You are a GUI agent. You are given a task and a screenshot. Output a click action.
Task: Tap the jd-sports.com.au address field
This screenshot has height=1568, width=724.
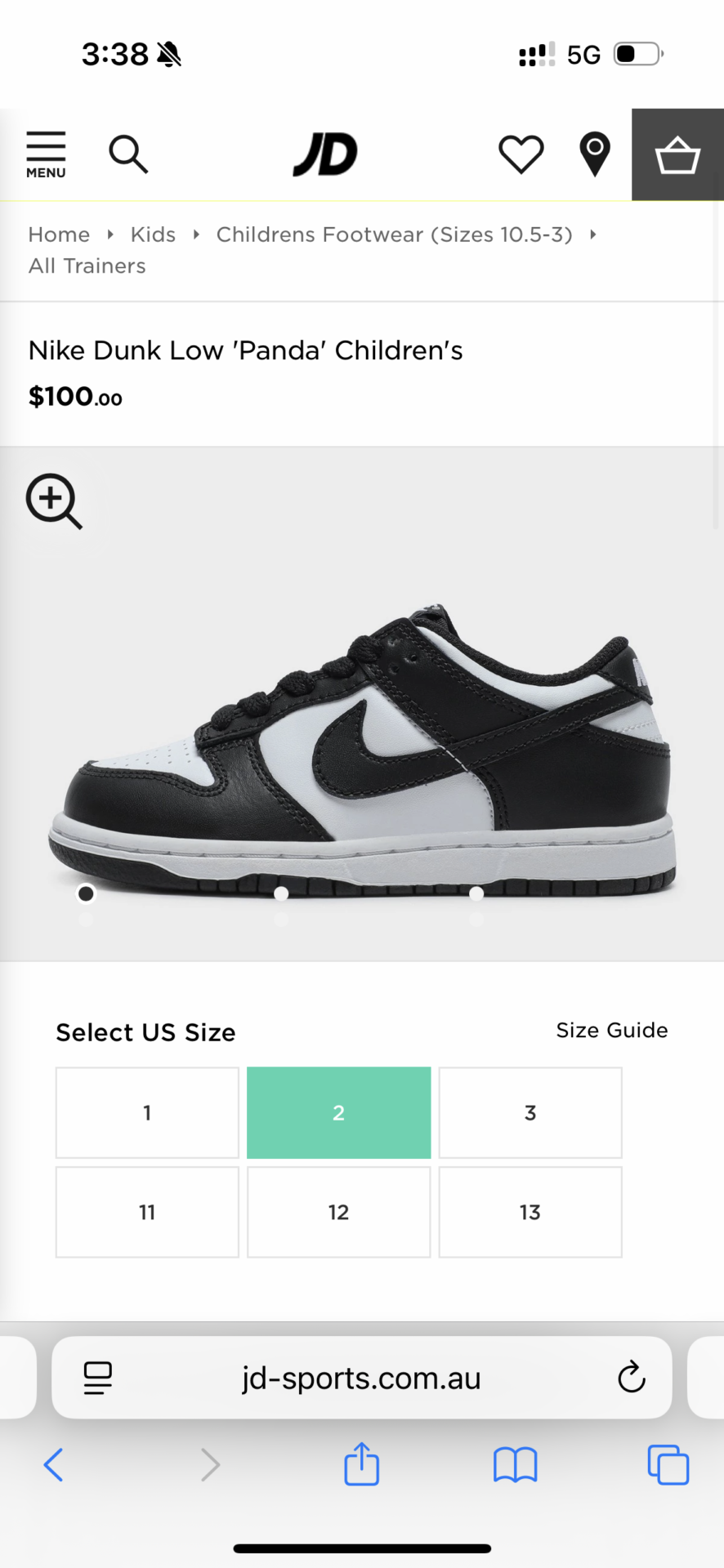361,1378
